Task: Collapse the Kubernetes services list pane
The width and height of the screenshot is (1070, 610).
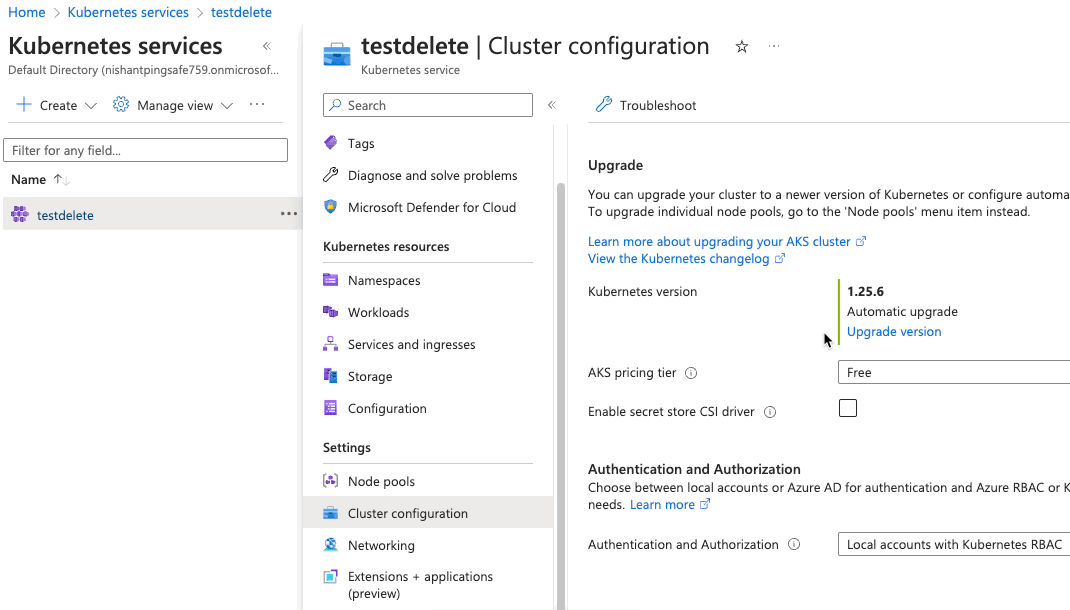Action: pos(267,46)
